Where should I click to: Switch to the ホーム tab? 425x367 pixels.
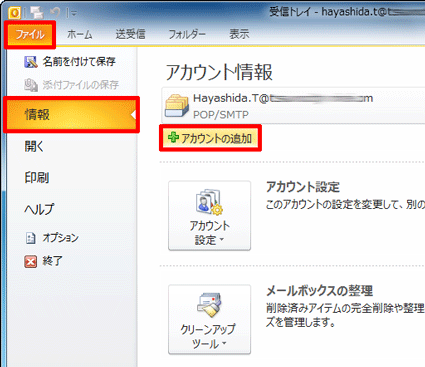pos(80,34)
